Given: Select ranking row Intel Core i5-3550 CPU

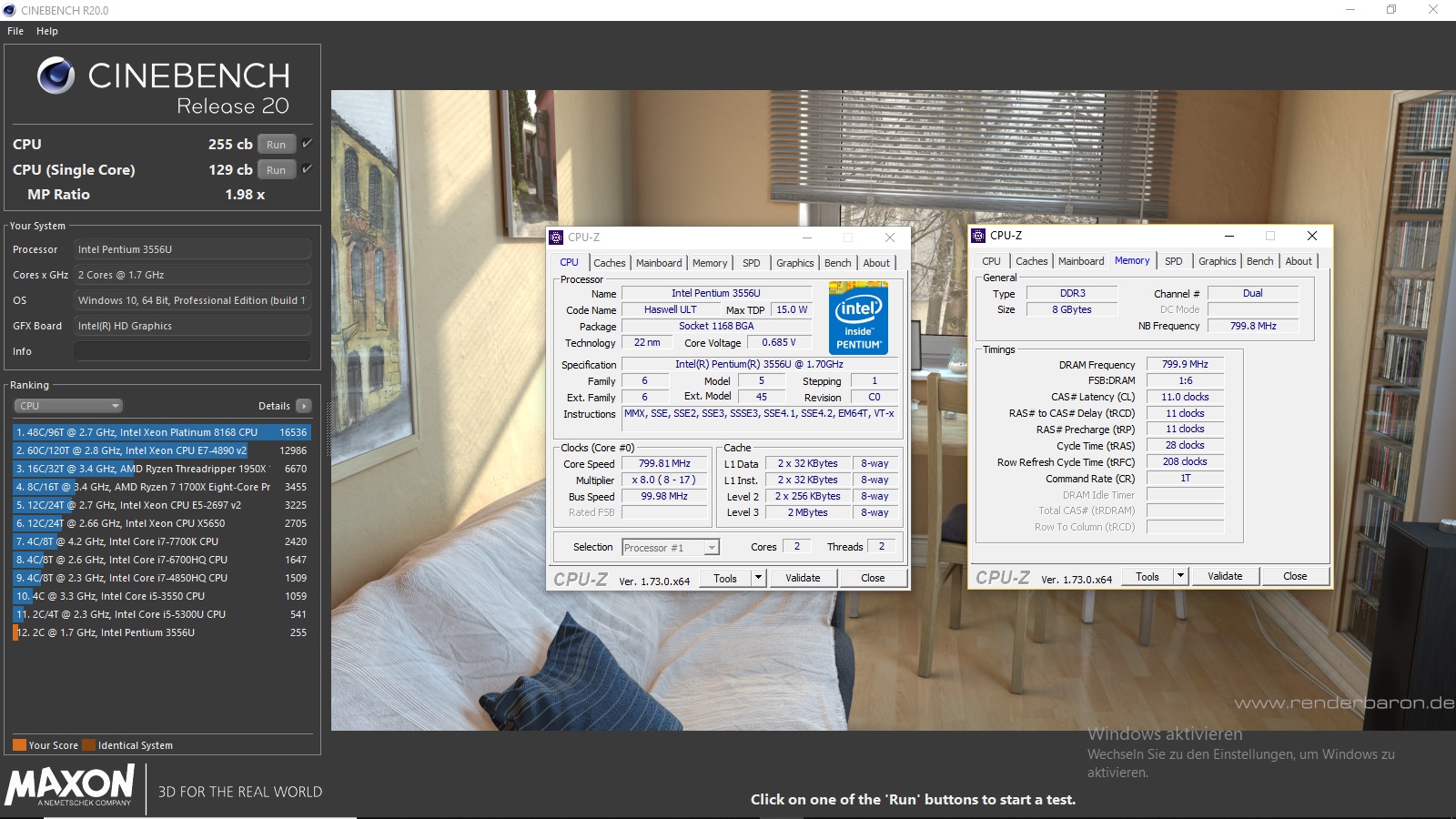Looking at the screenshot, I should (x=162, y=596).
